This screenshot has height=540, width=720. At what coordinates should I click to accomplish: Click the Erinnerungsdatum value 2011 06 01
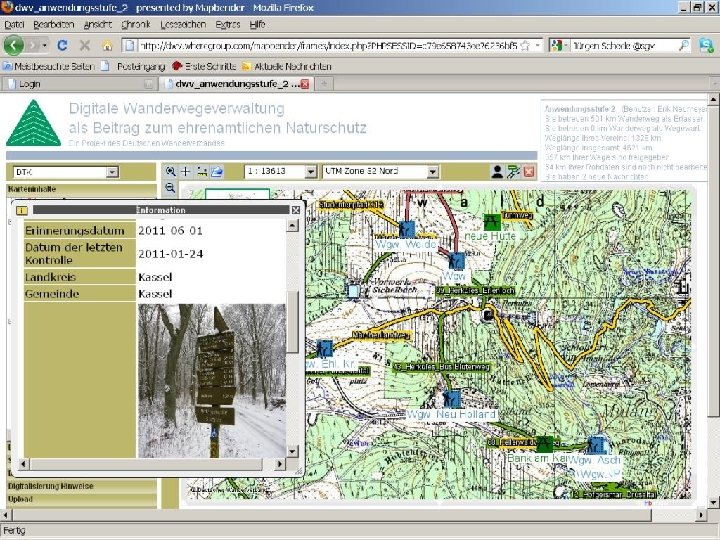tap(170, 231)
